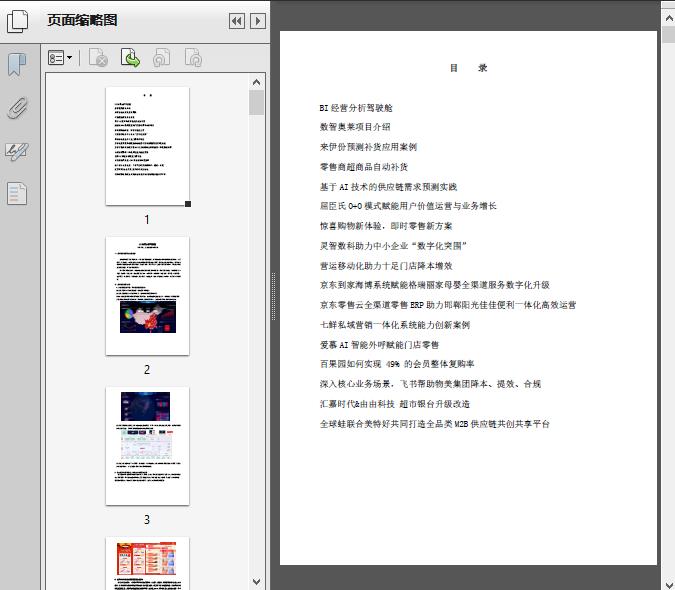Collapse the panel with double-arrow button
This screenshot has height=590, width=675.
click(237, 21)
